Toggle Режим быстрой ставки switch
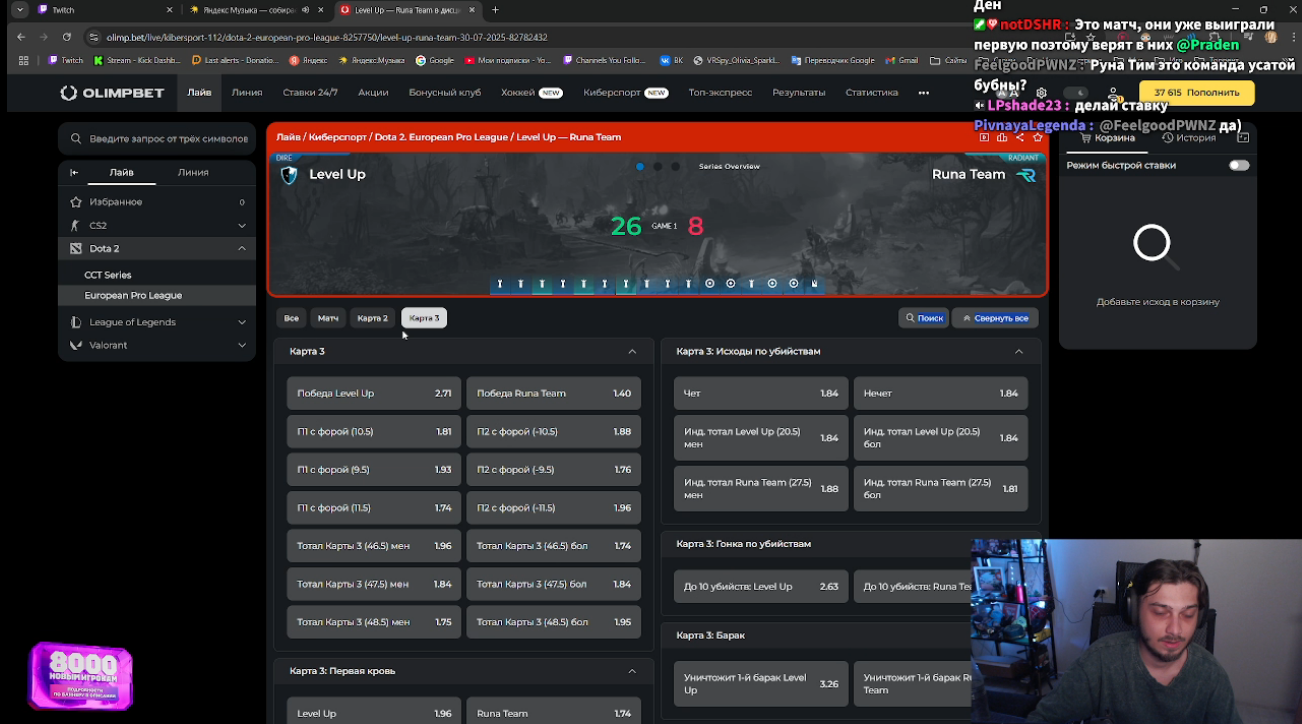This screenshot has width=1302, height=724. (x=1239, y=165)
